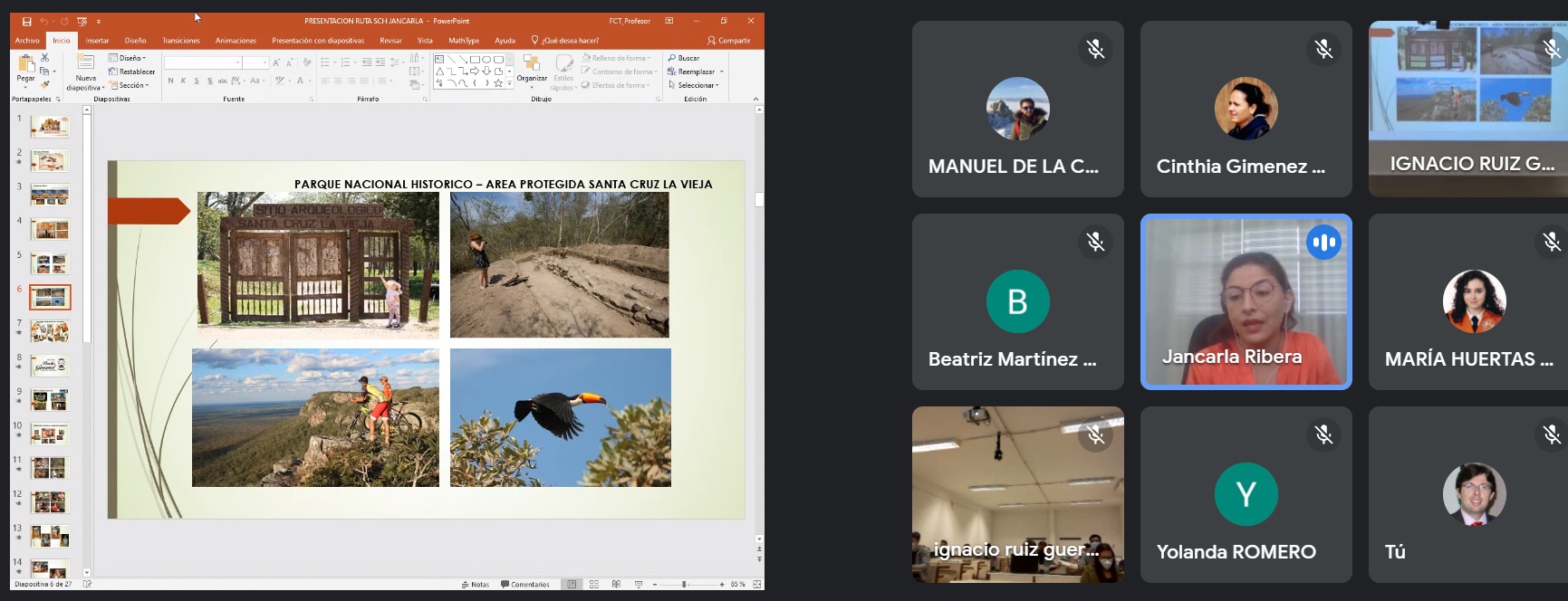Switch to the Animaciones tab
Image resolution: width=1568 pixels, height=601 pixels.
[236, 41]
